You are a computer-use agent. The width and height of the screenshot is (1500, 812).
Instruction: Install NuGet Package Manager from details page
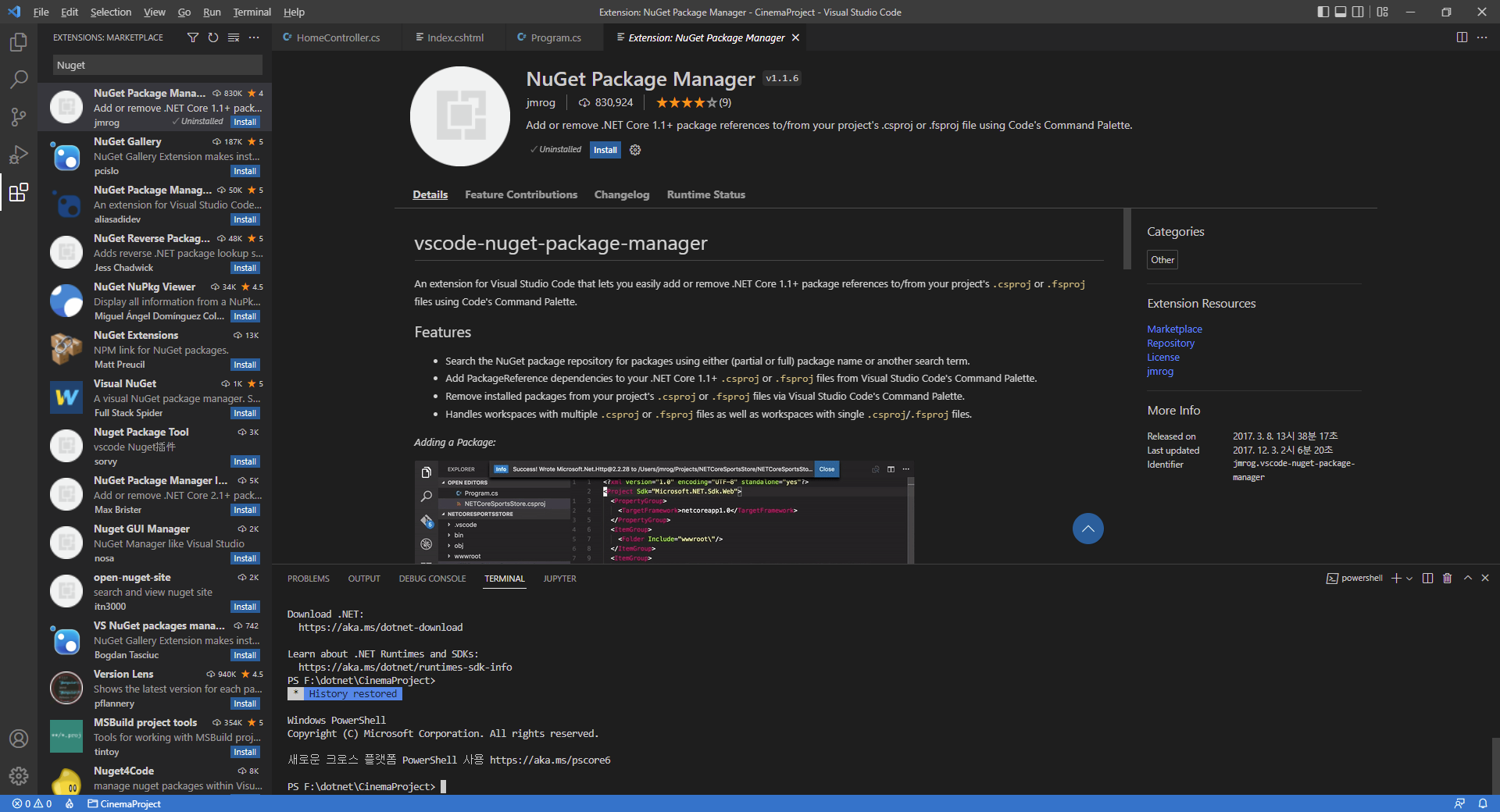[605, 150]
